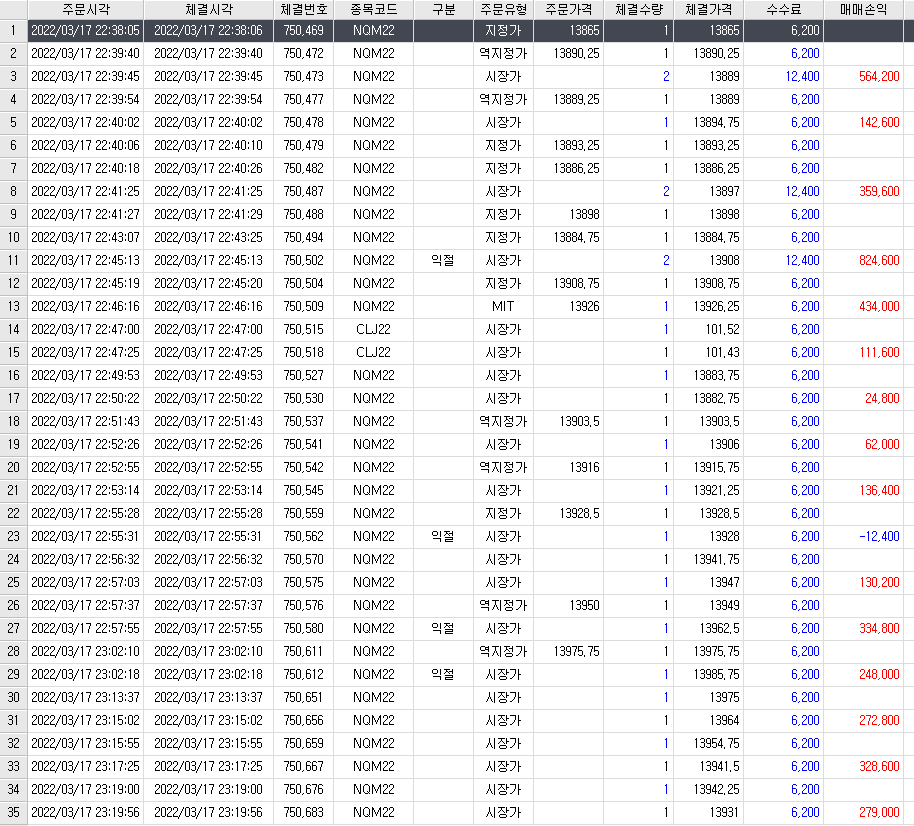The image size is (914, 826).
Task: Click execution price 13926,25
Action: (716, 307)
